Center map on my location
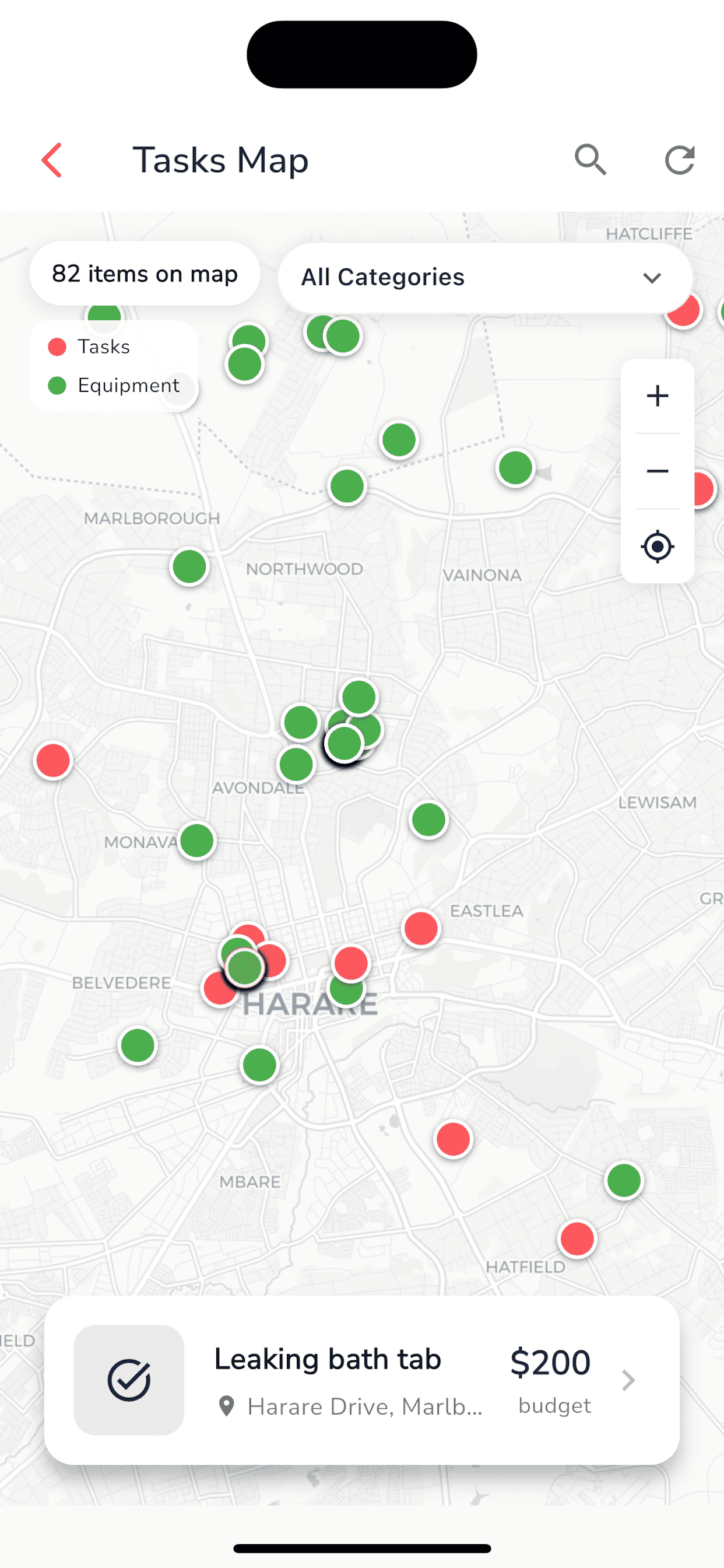 657,547
